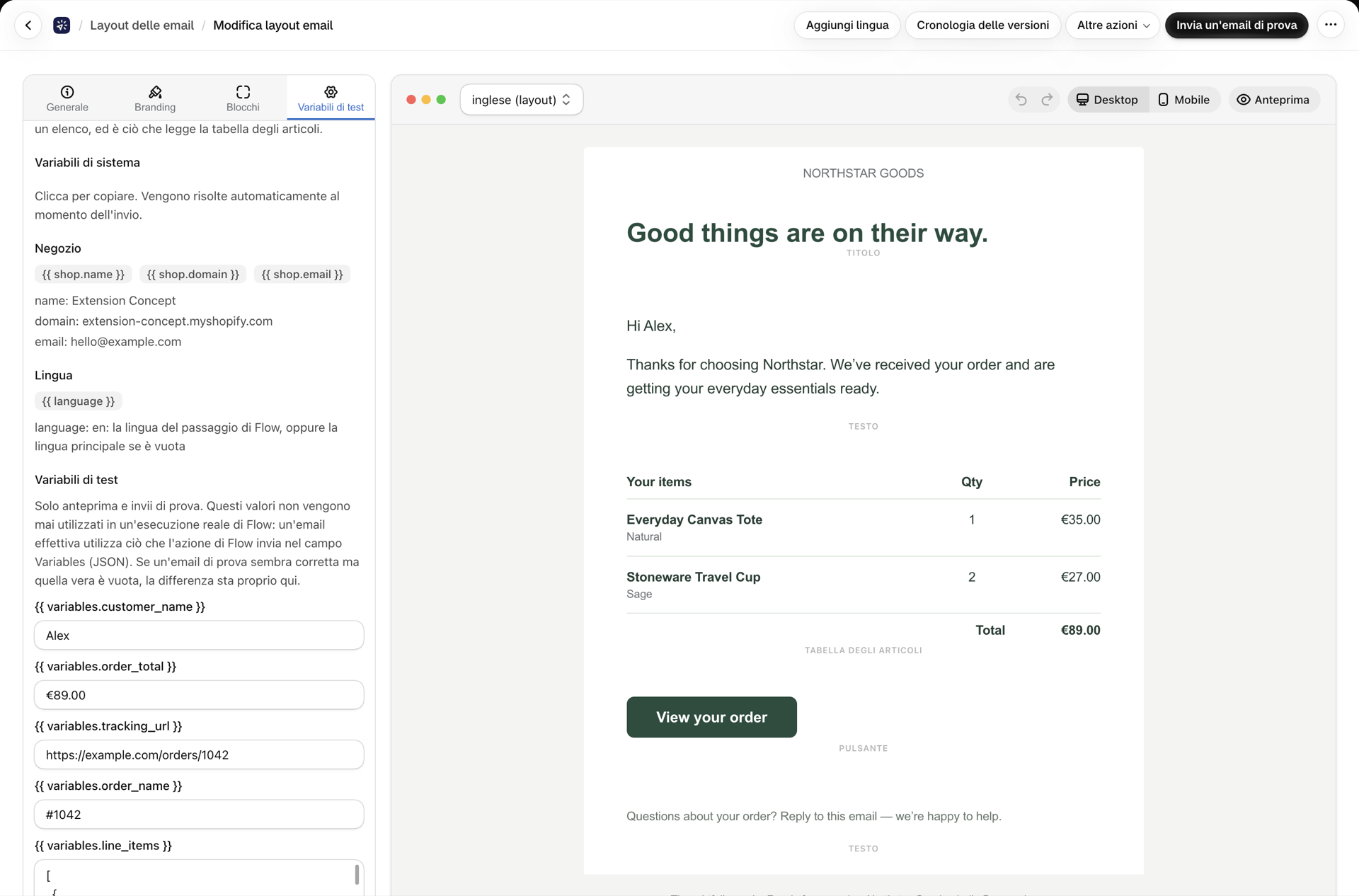This screenshot has height=896, width=1359.
Task: Open the three-dots more options menu
Action: coord(1331,25)
